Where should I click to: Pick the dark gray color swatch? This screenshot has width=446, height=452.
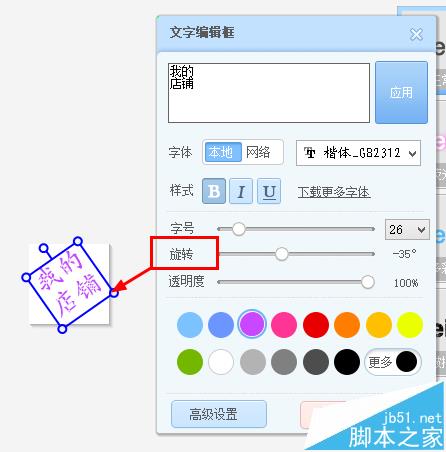coord(316,362)
